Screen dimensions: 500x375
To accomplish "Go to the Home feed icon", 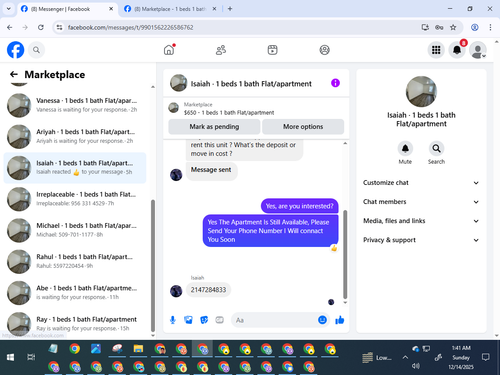I will click(169, 50).
